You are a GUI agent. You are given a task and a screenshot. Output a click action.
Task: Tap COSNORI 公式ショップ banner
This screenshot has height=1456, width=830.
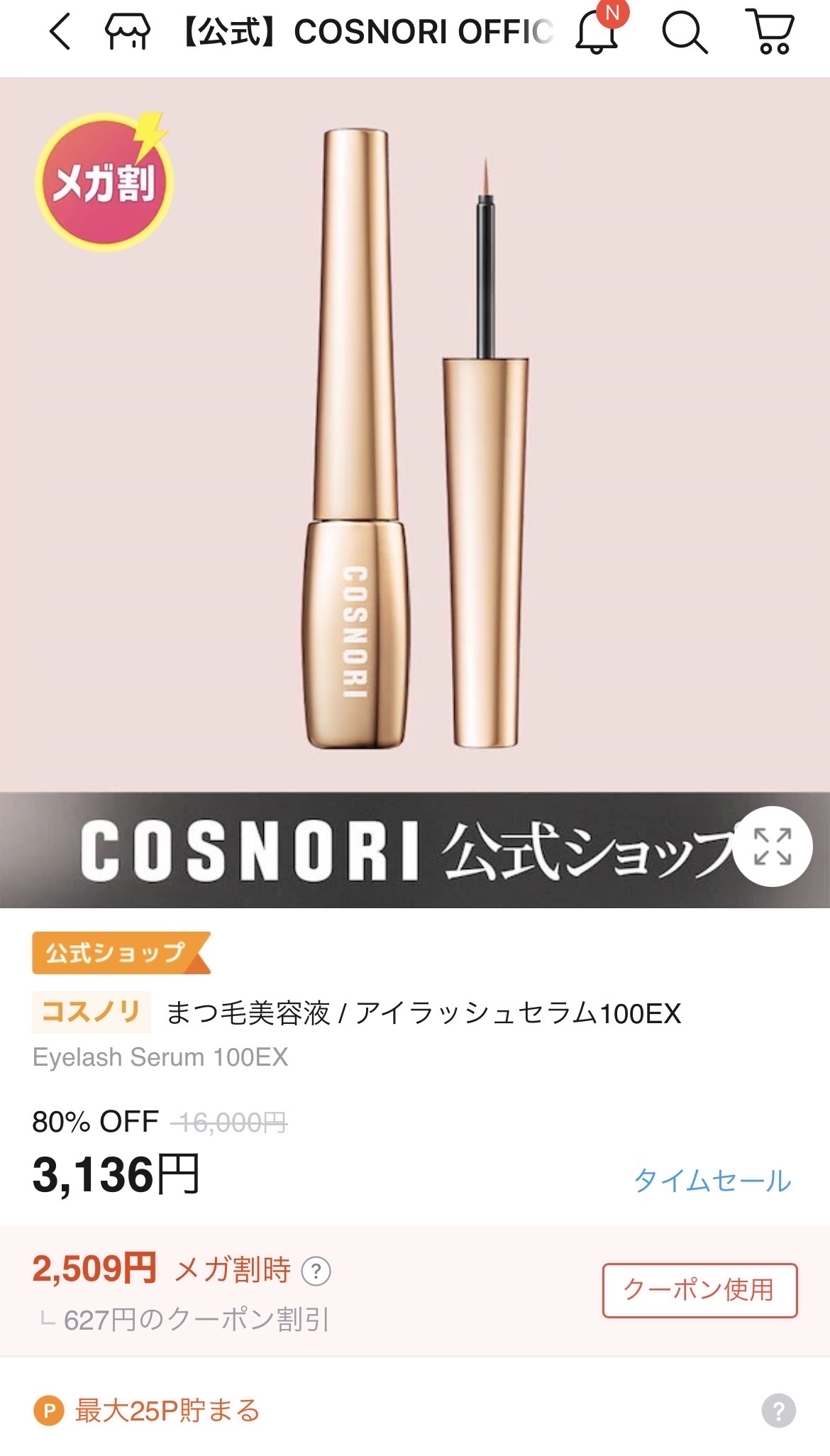pos(415,850)
